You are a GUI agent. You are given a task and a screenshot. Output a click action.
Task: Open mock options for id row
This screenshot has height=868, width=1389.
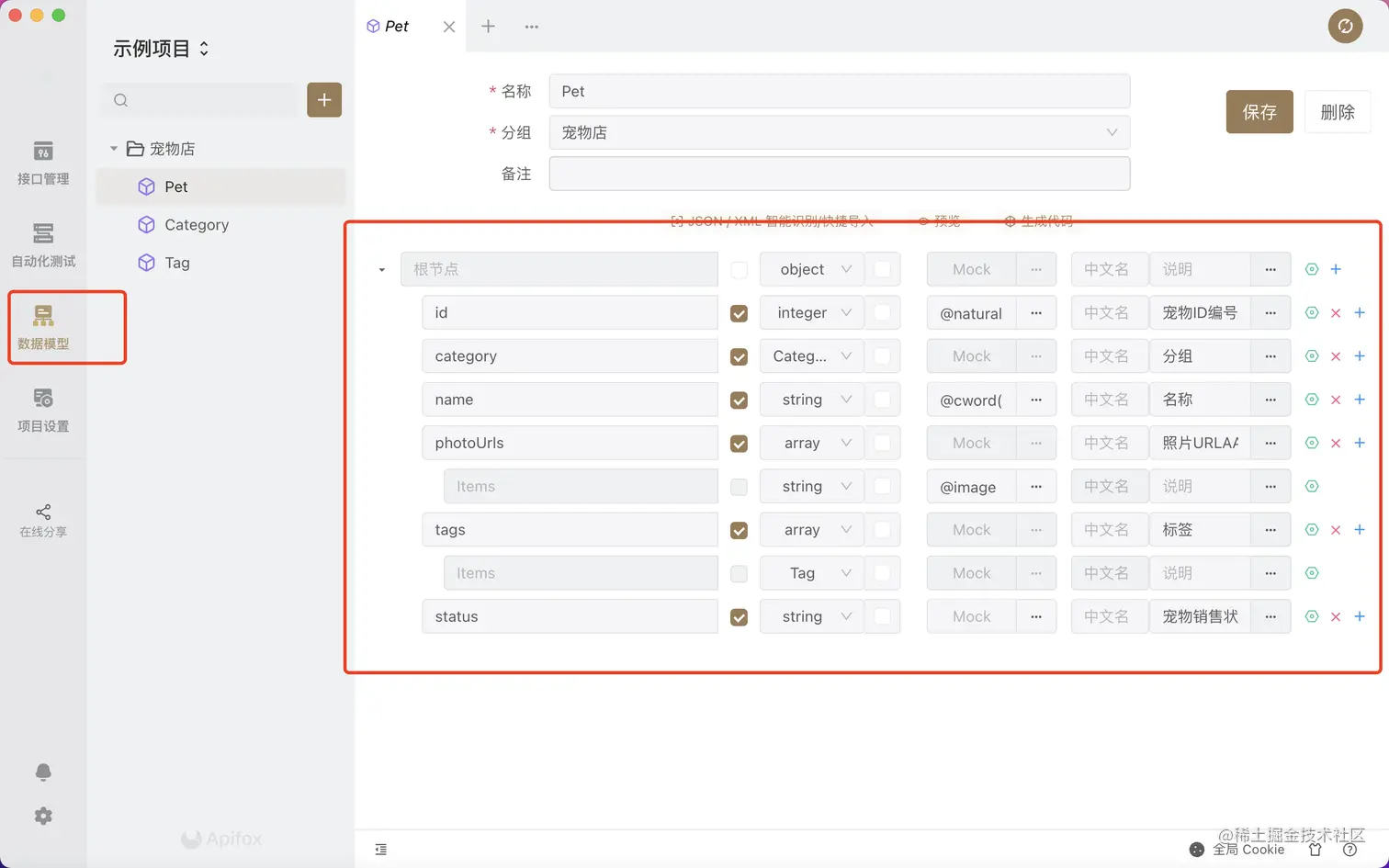[1036, 313]
